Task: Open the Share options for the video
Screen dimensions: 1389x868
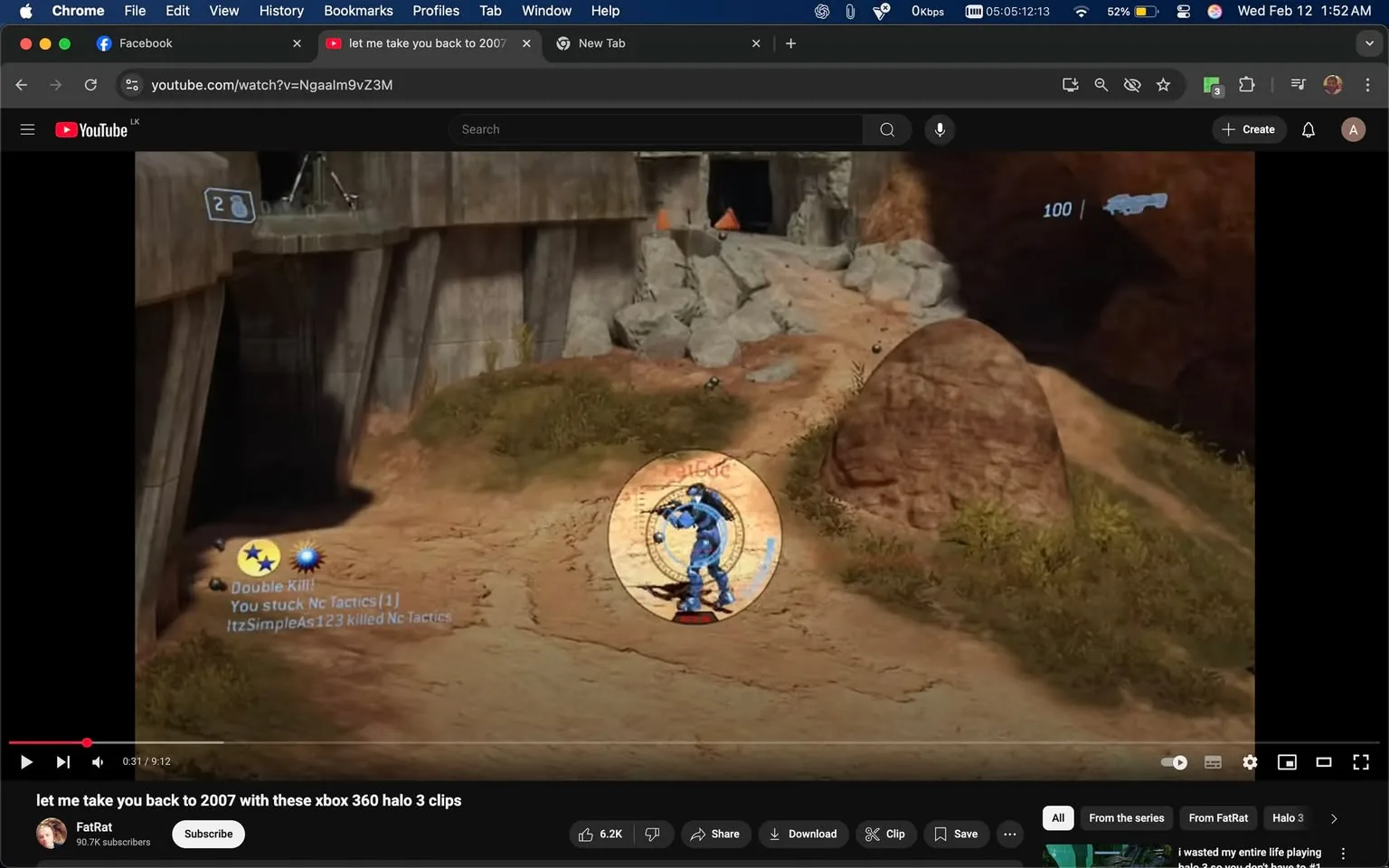Action: point(715,834)
